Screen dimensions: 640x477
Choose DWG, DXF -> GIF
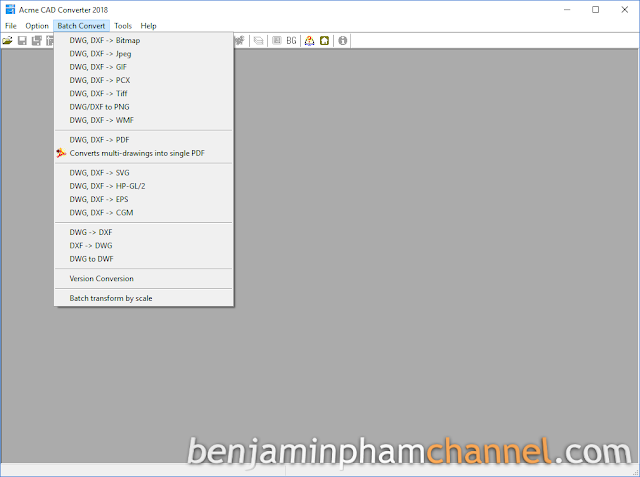144,67
